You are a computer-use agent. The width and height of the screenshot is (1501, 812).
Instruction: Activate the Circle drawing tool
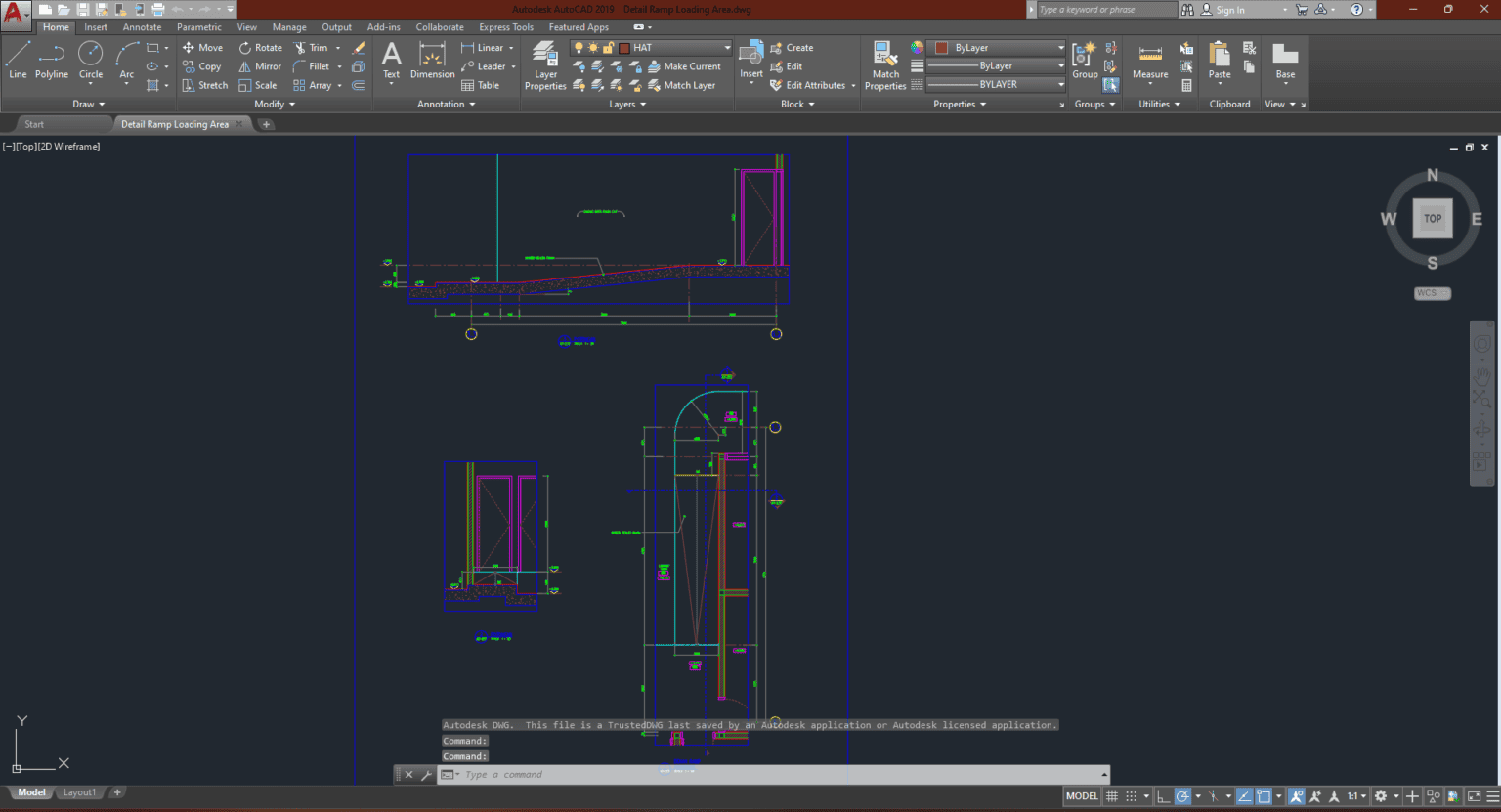click(90, 61)
